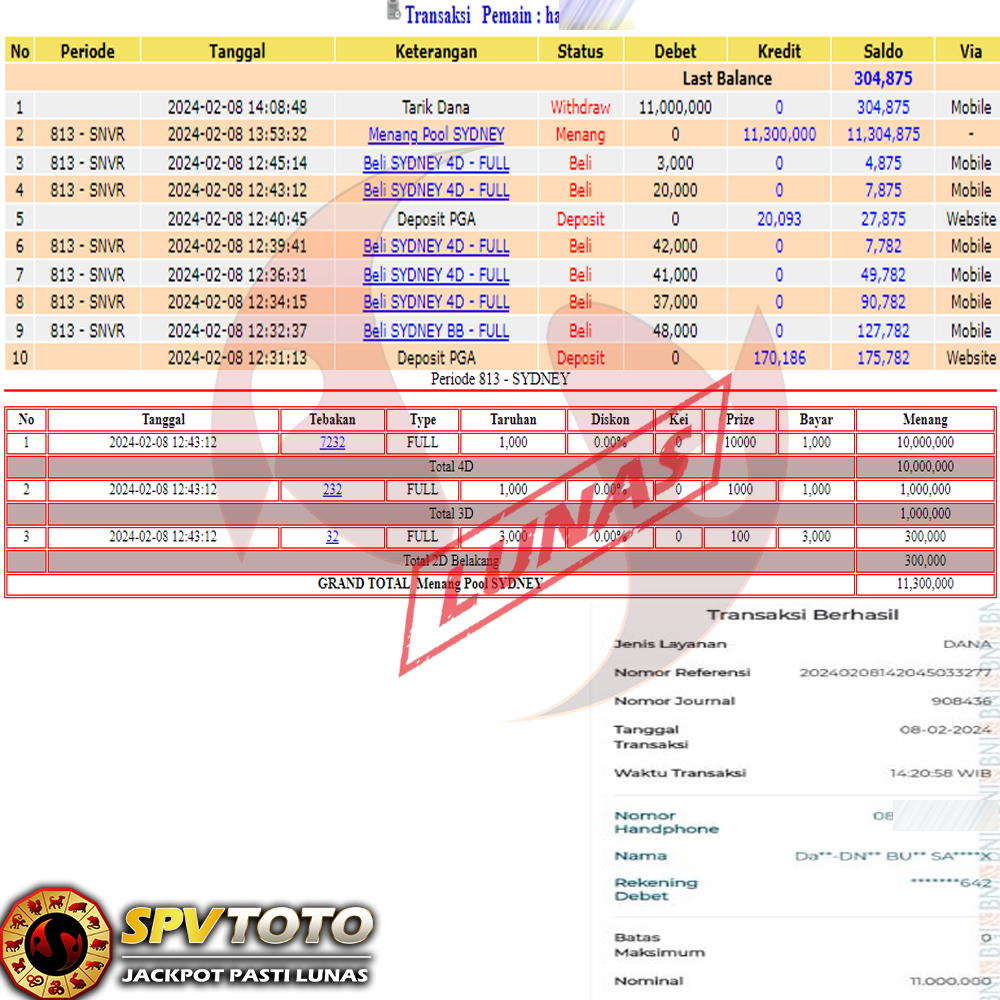The height and width of the screenshot is (1000, 1000).
Task: Click tebakan number 7232 link
Action: (332, 442)
